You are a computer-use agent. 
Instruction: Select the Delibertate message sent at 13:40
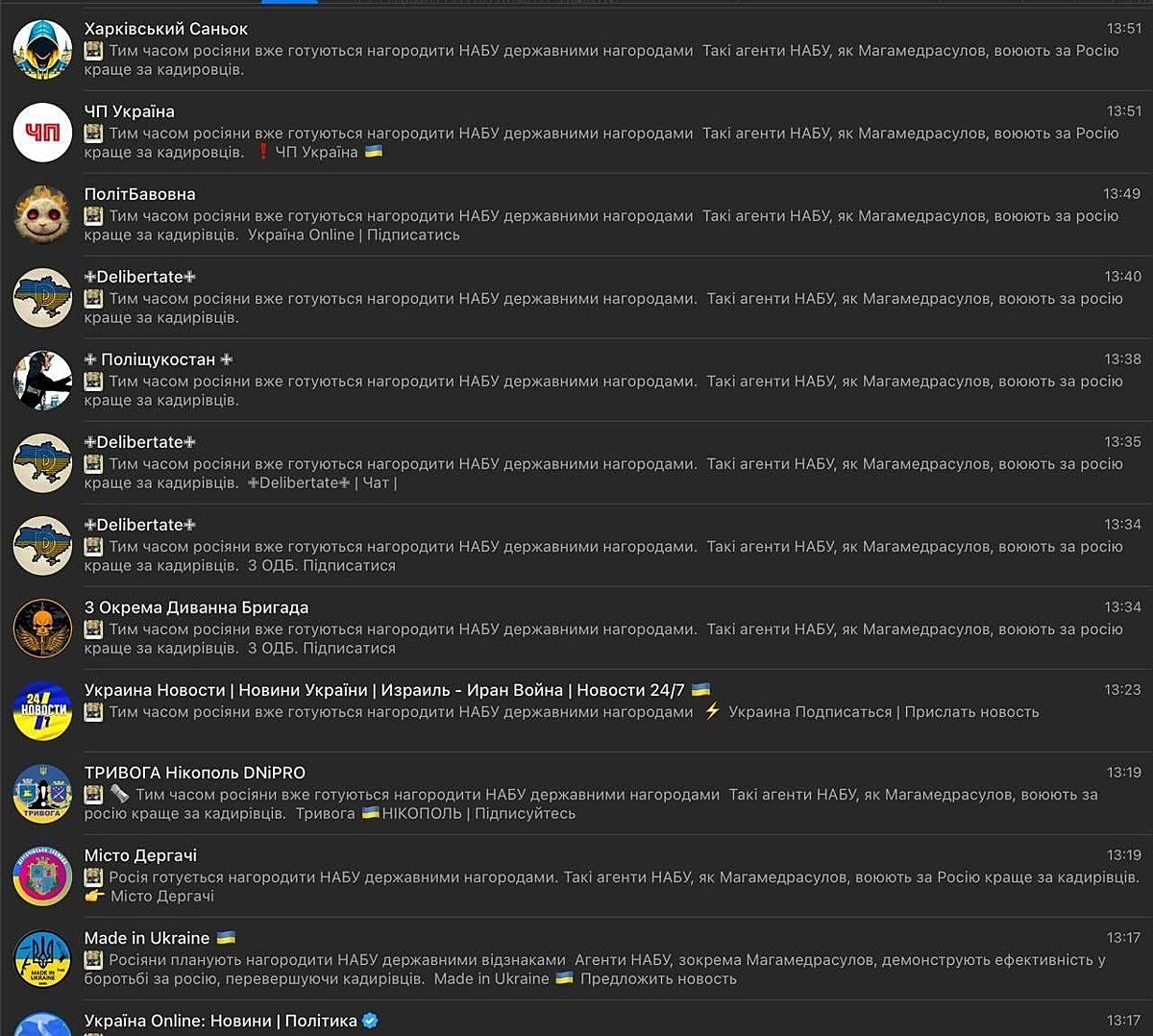(x=576, y=298)
